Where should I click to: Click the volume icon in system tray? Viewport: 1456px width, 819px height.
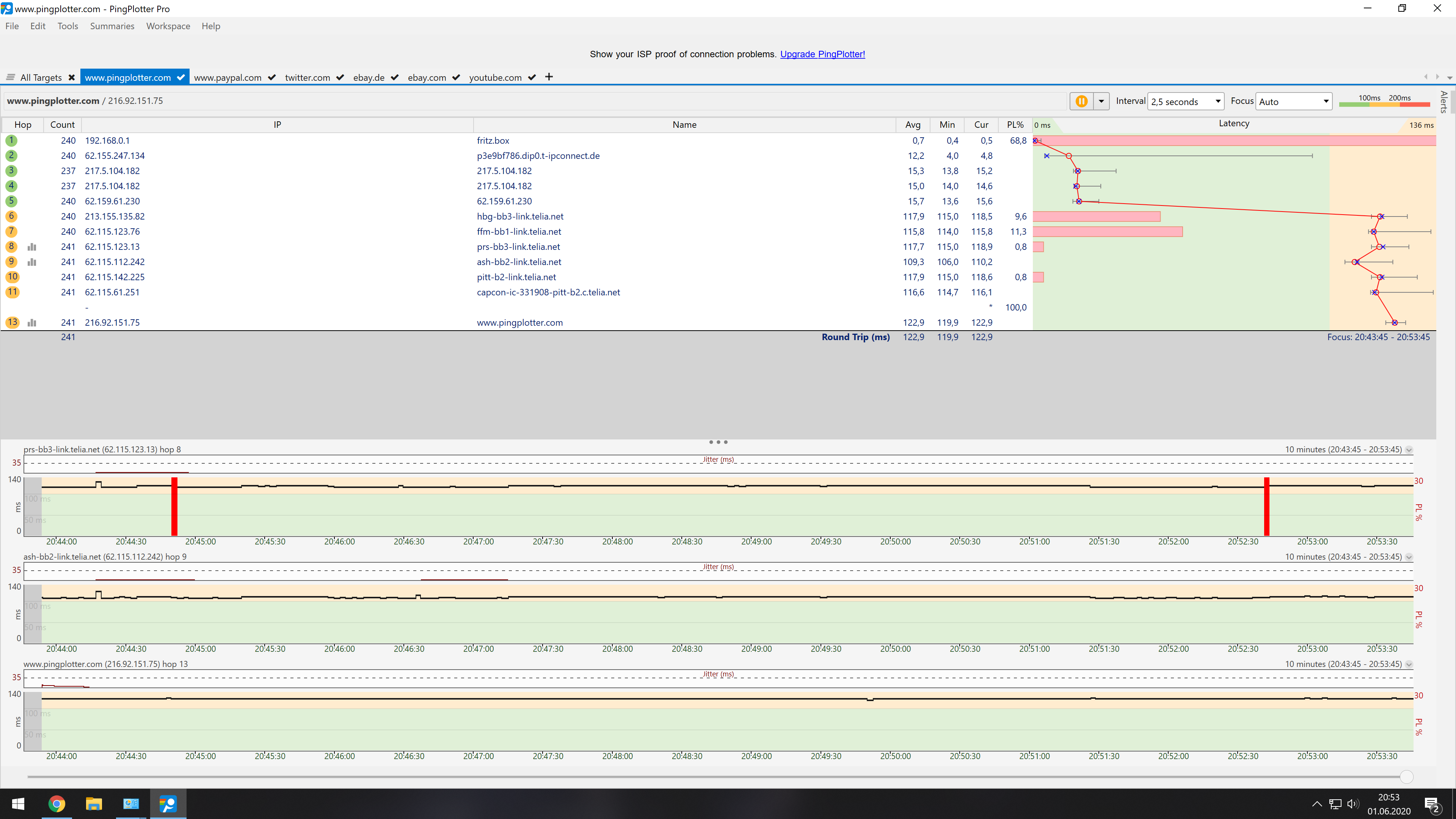[1353, 804]
